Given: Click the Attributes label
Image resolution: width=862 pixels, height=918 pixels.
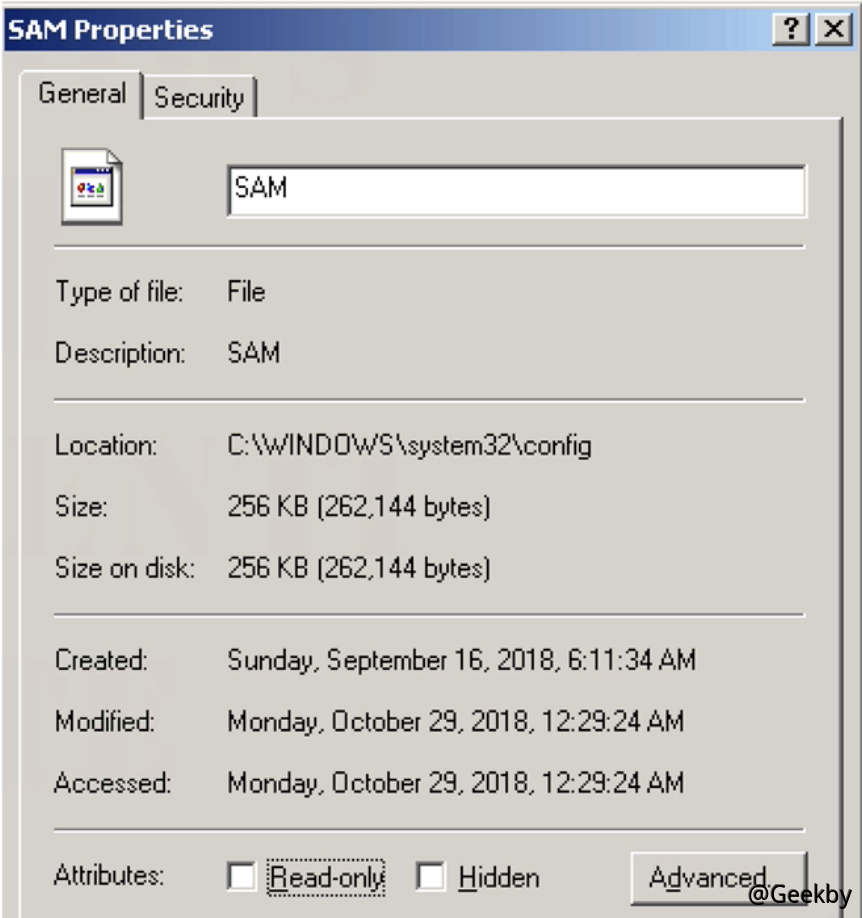Looking at the screenshot, I should click(x=108, y=876).
